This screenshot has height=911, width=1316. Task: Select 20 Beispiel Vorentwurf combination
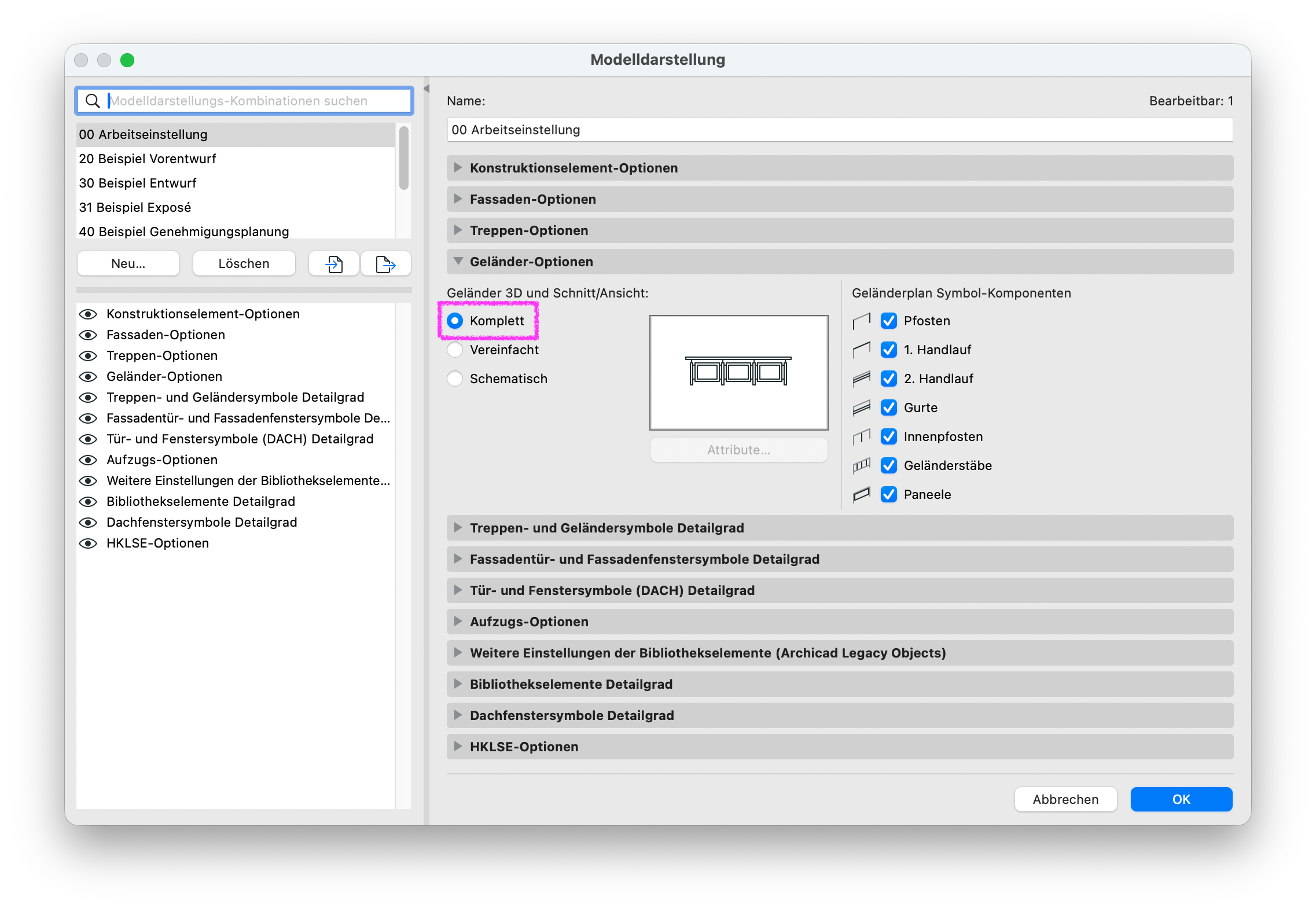coord(236,159)
